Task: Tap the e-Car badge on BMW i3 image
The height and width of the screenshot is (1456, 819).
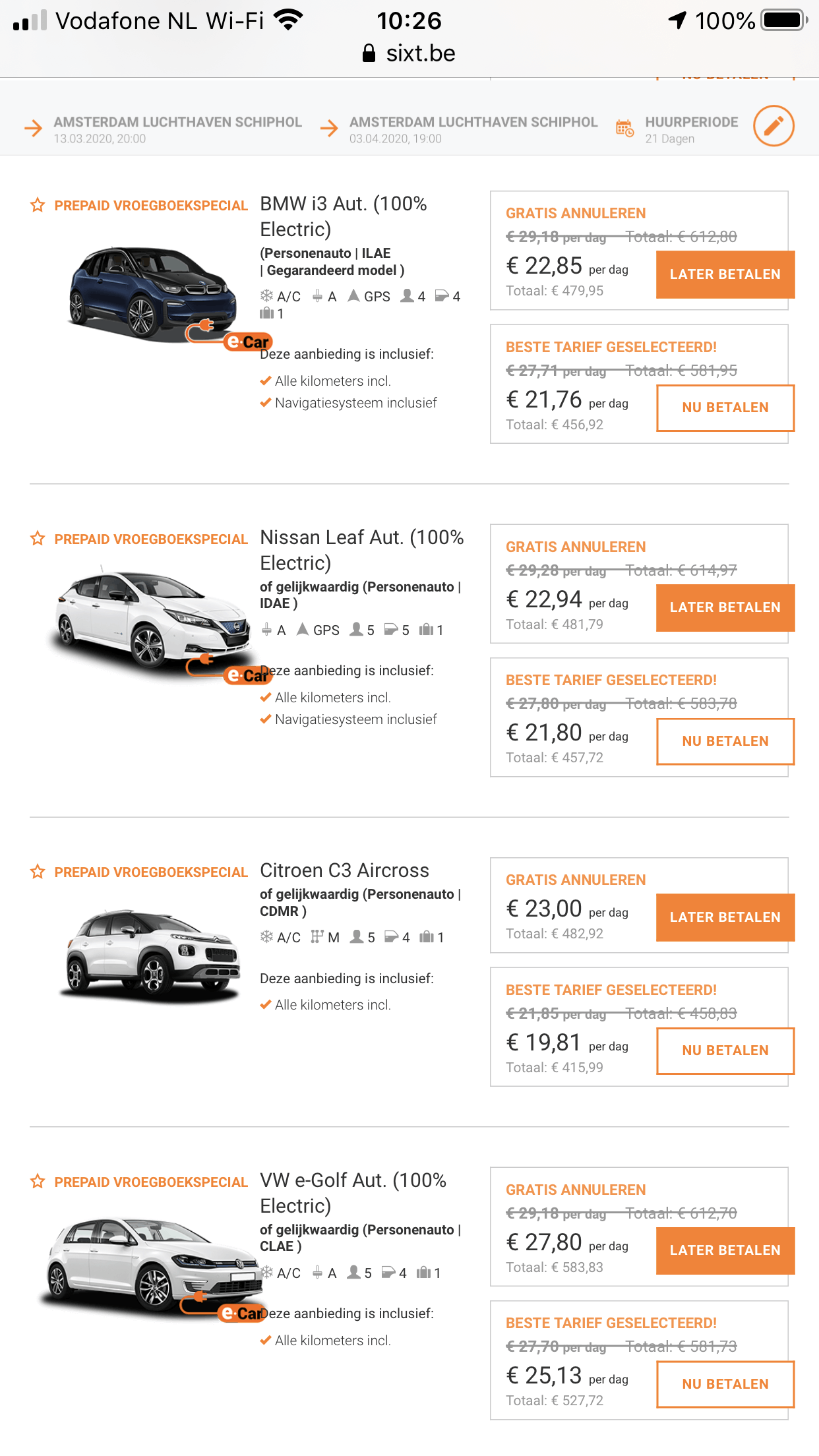Action: click(247, 342)
